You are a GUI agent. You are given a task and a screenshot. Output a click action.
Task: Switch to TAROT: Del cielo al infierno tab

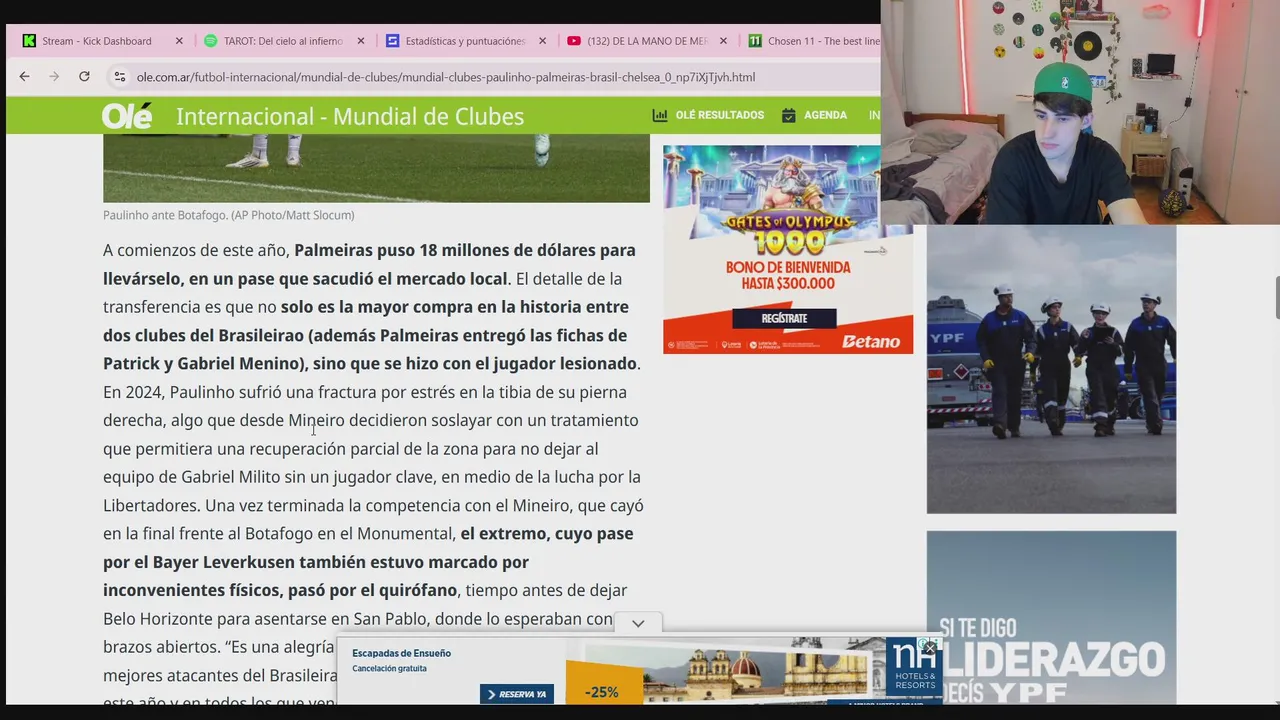[x=283, y=41]
